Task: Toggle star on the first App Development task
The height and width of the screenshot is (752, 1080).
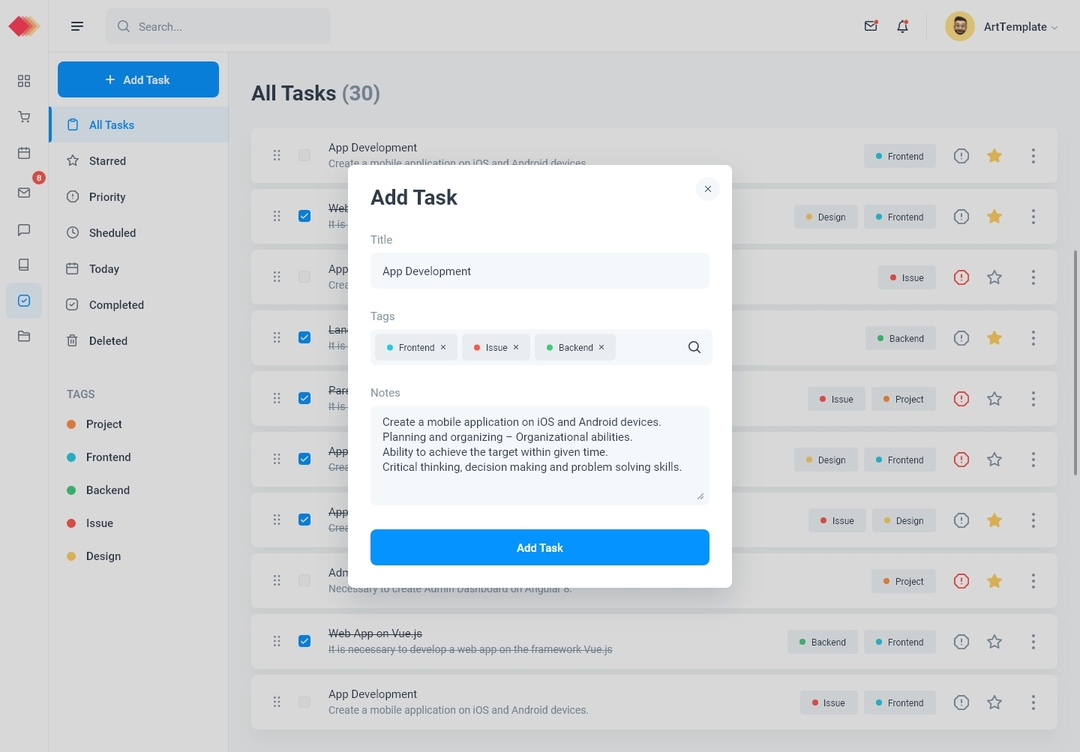Action: coord(994,156)
